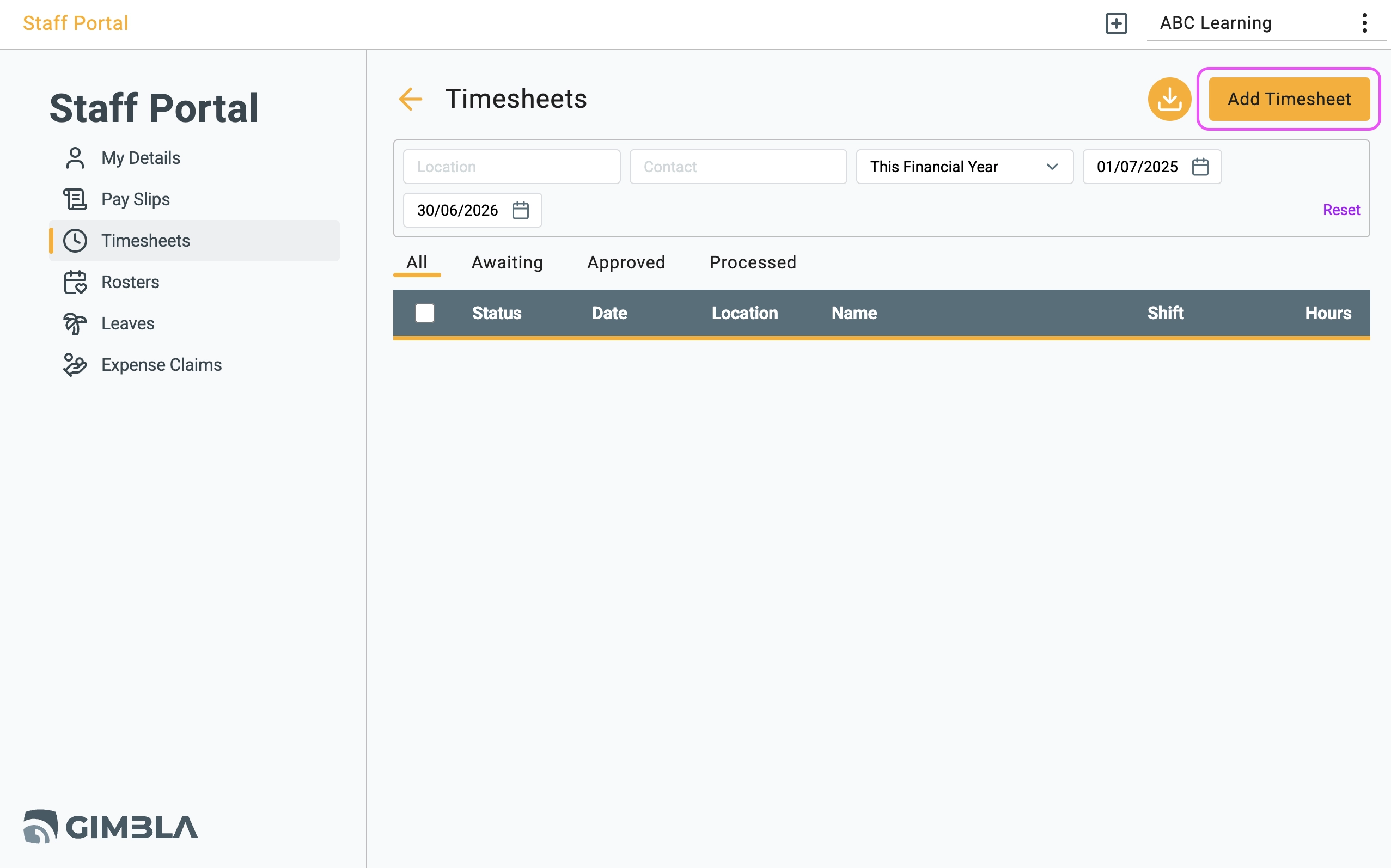Switch to the All tab
The height and width of the screenshot is (868, 1391).
pos(417,262)
